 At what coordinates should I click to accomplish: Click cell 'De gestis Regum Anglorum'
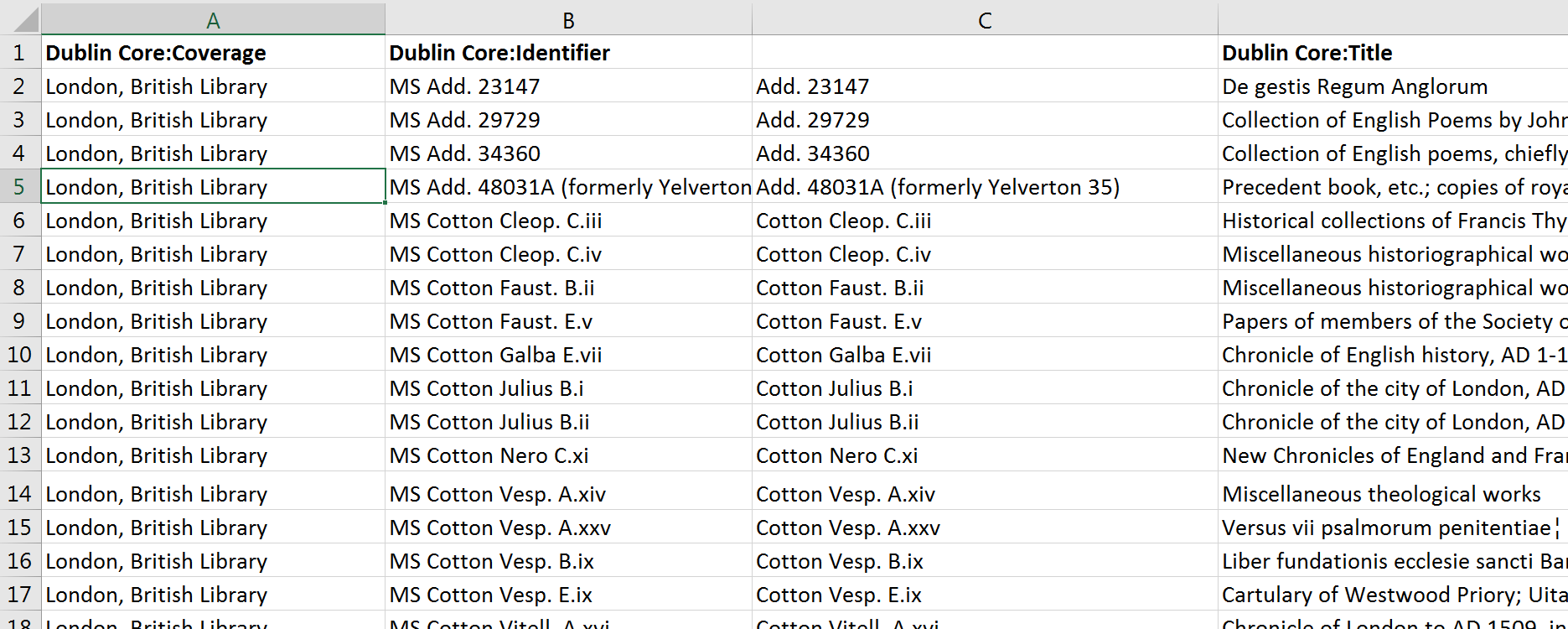(x=1393, y=86)
